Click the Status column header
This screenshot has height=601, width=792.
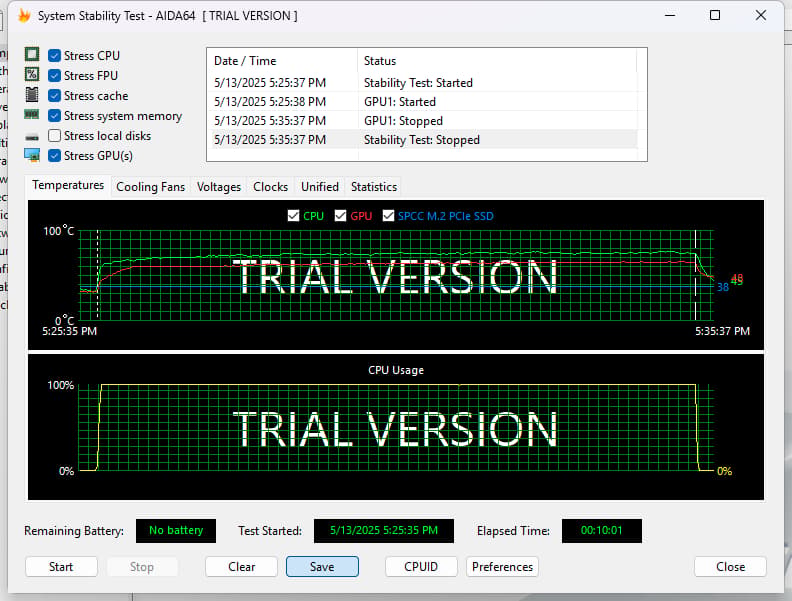click(x=497, y=61)
